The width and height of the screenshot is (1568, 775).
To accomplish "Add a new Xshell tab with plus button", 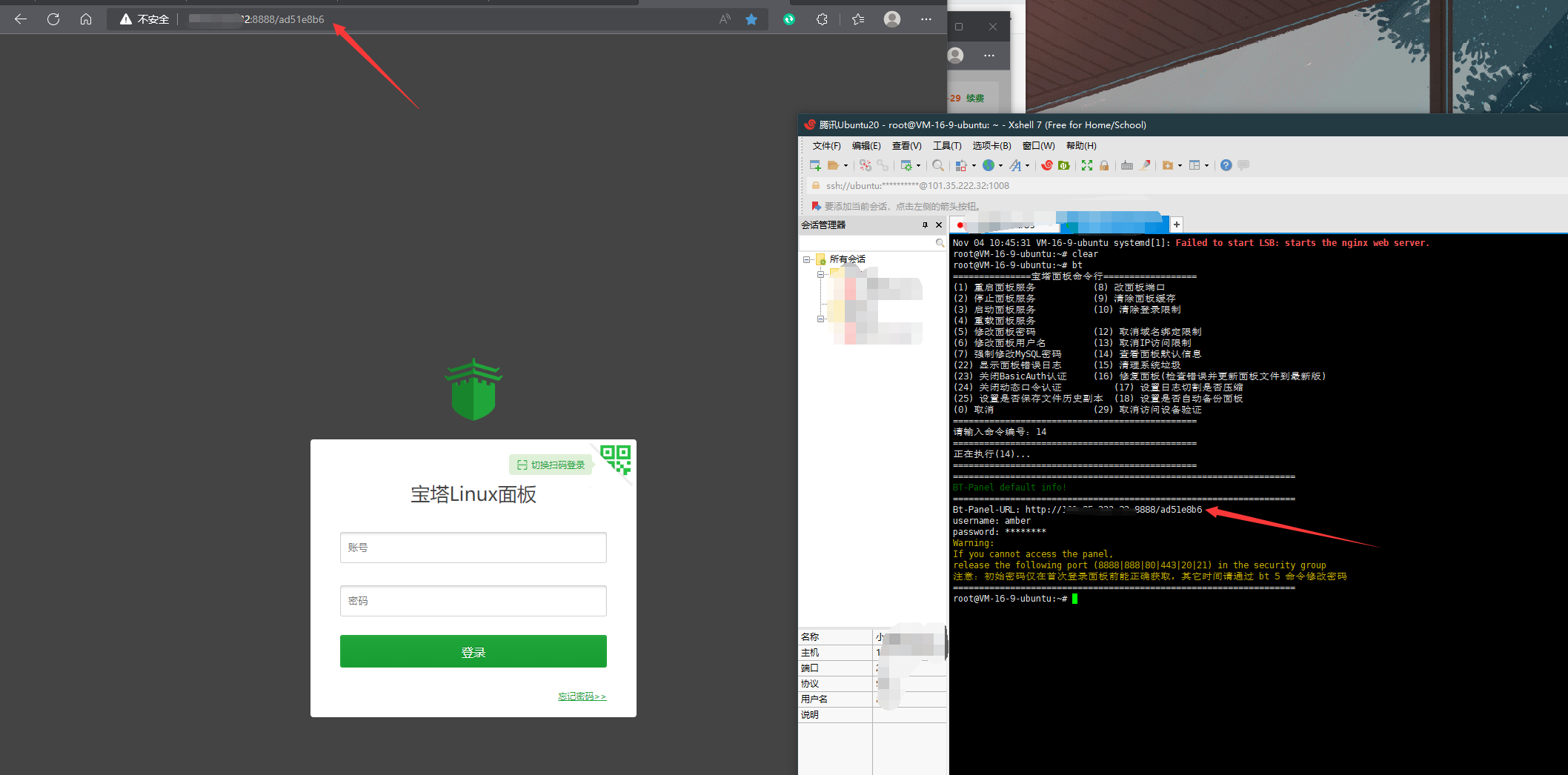I will point(1177,224).
